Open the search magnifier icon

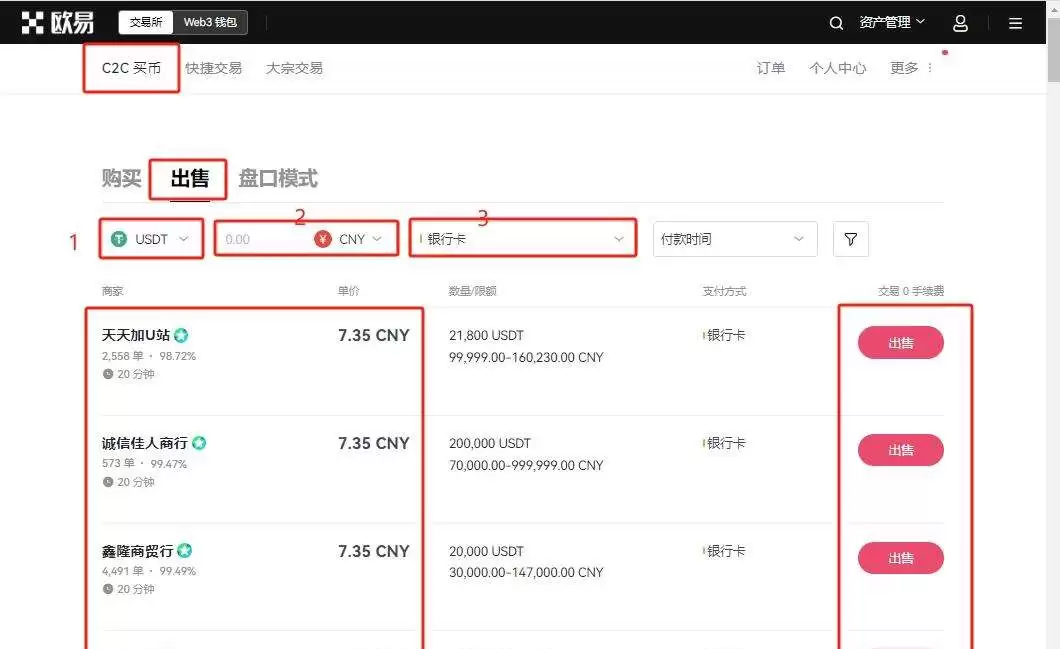(837, 21)
